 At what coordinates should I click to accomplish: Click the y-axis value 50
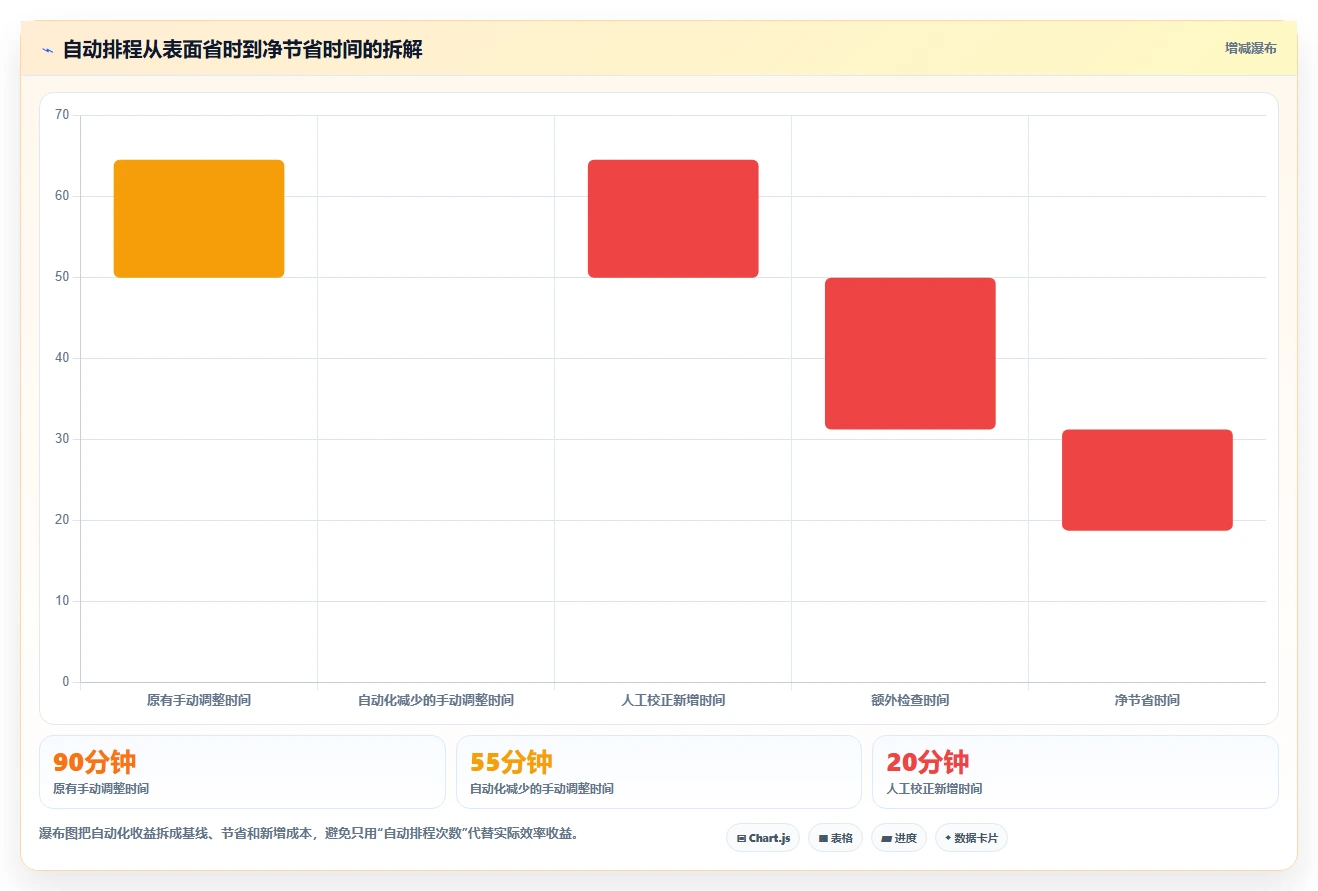pyautogui.click(x=62, y=277)
